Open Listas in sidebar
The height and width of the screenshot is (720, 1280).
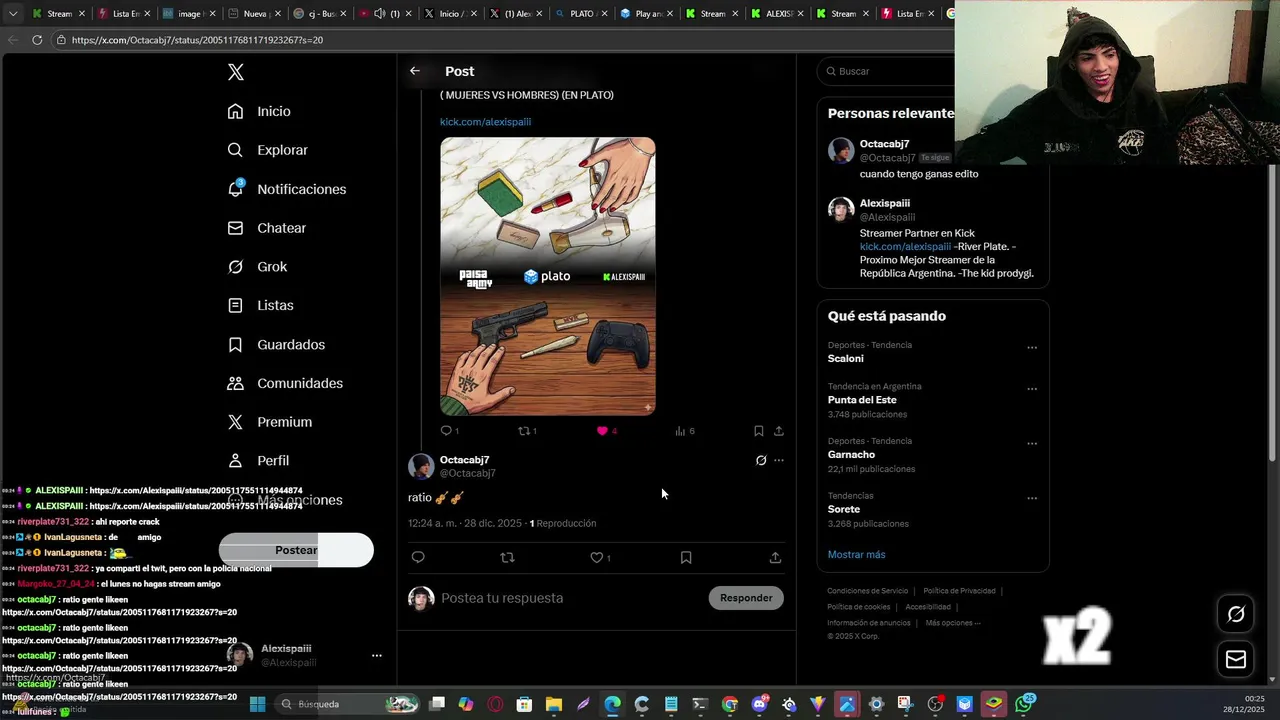tap(260, 305)
